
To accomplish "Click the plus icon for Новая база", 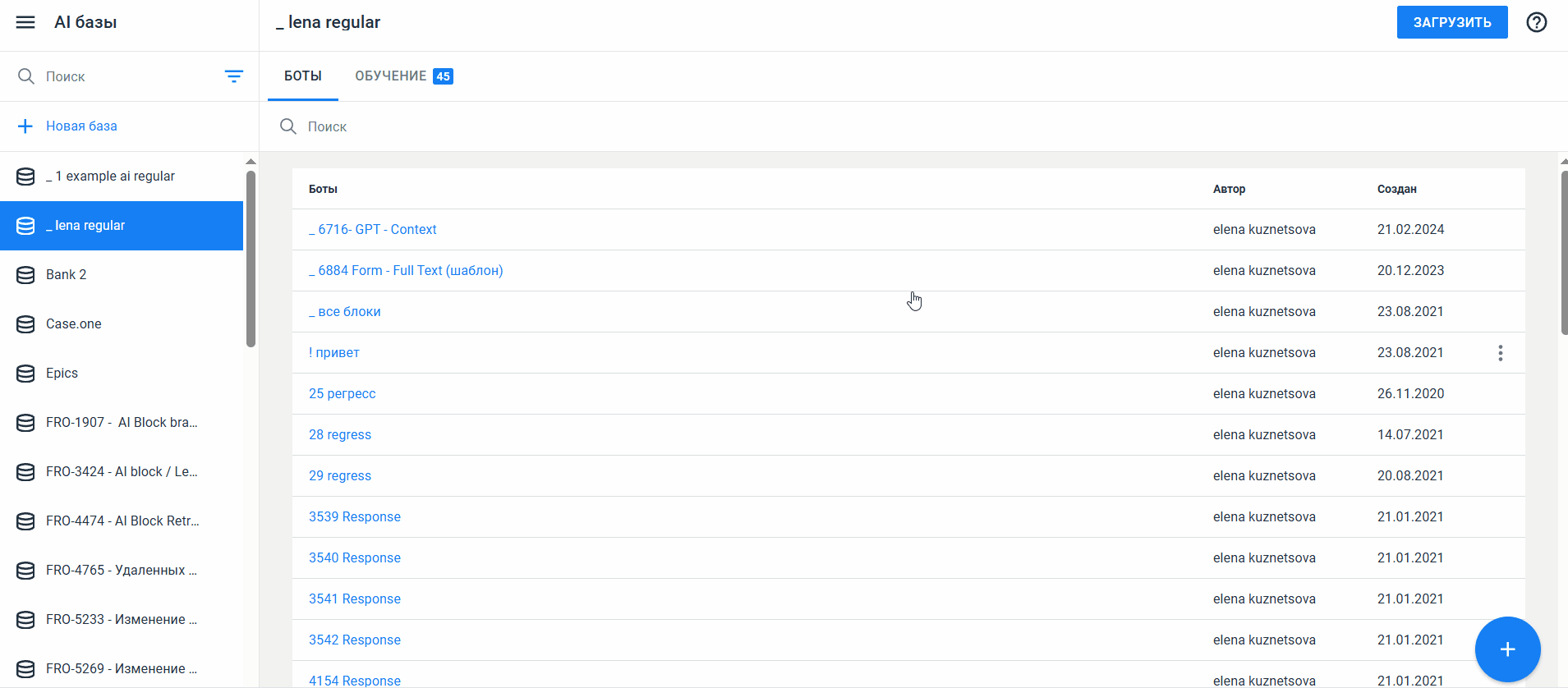I will (x=25, y=126).
